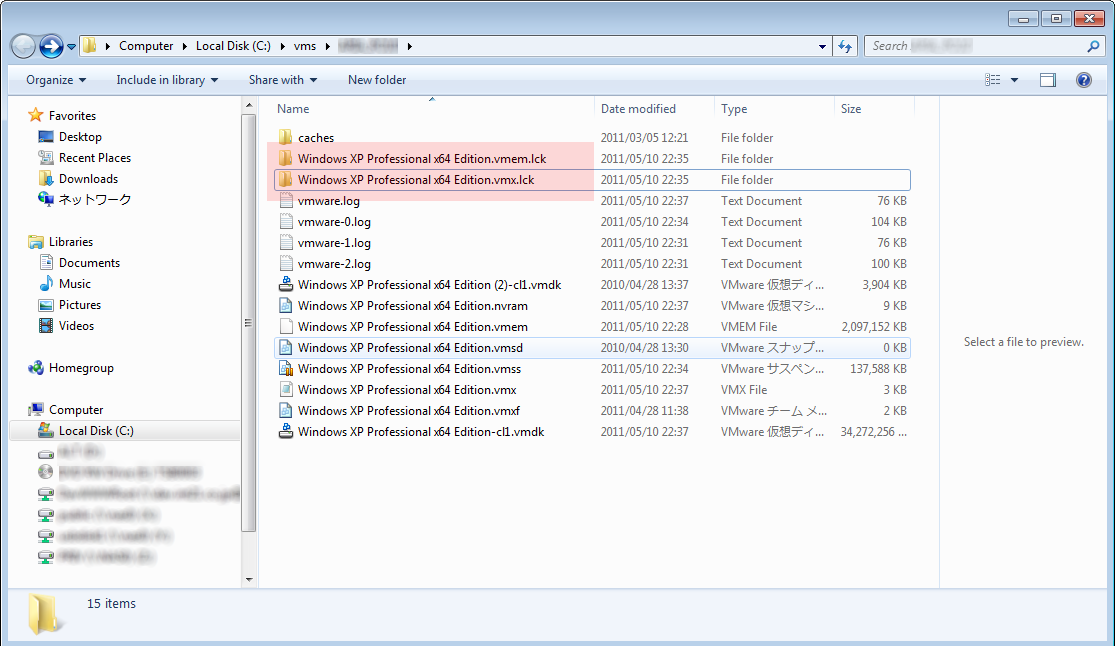
Task: Open the view options dropdown arrow
Action: [x=1015, y=80]
